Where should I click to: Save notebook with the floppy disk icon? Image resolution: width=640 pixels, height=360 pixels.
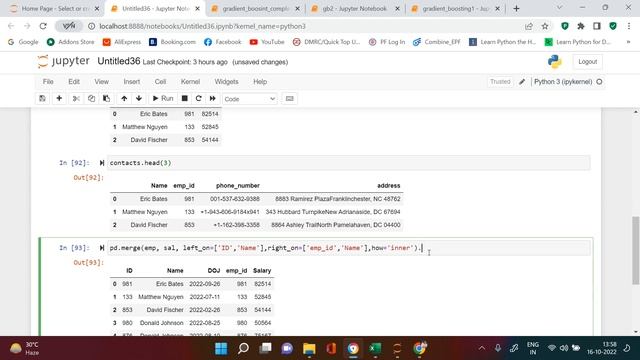point(42,98)
